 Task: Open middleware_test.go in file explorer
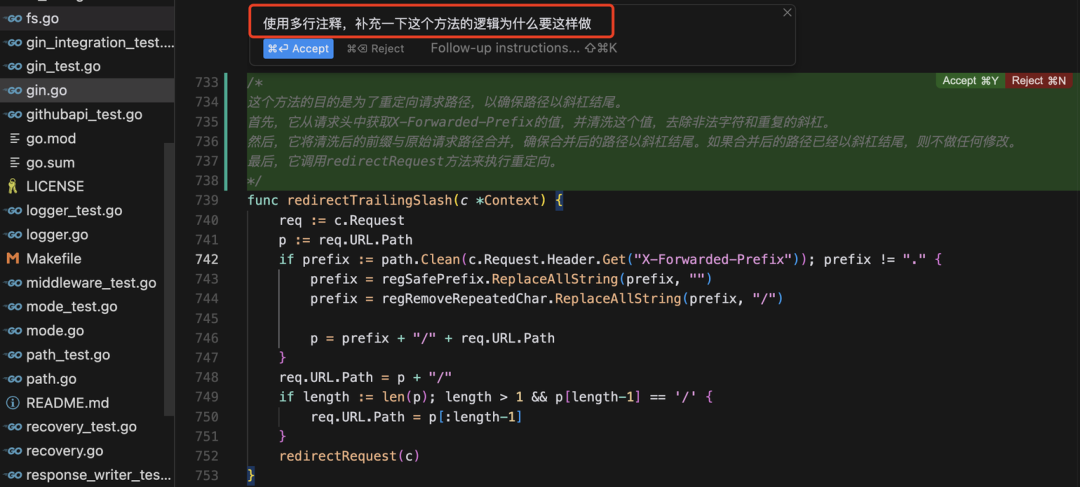87,282
